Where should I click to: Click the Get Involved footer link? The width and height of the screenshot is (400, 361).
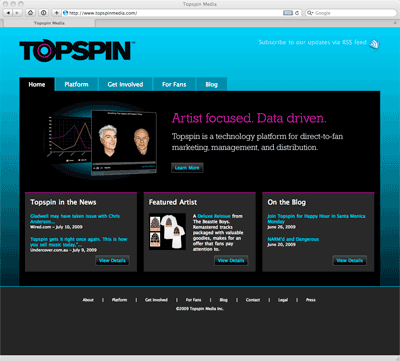[x=156, y=300]
